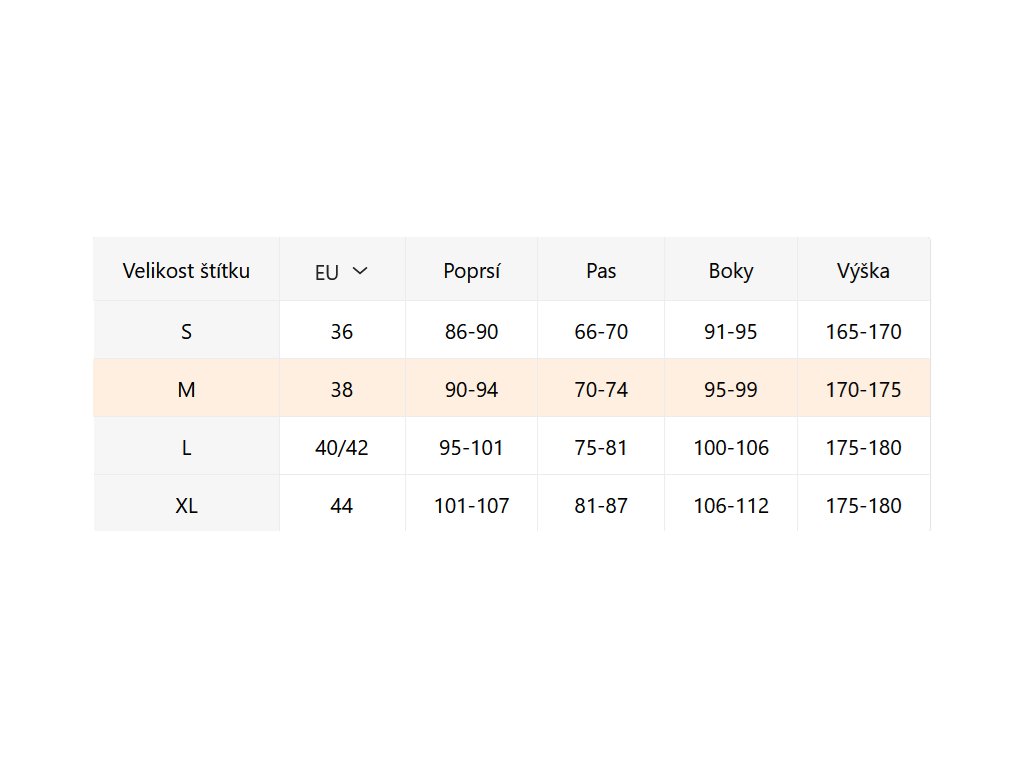Screen dimensions: 1024x768
Task: Click the 165-170 height cell
Action: (863, 332)
